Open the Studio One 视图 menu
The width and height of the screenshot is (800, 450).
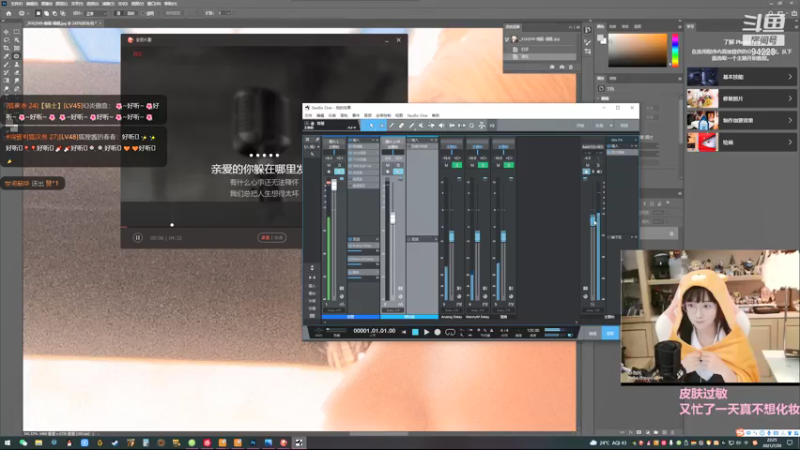399,115
